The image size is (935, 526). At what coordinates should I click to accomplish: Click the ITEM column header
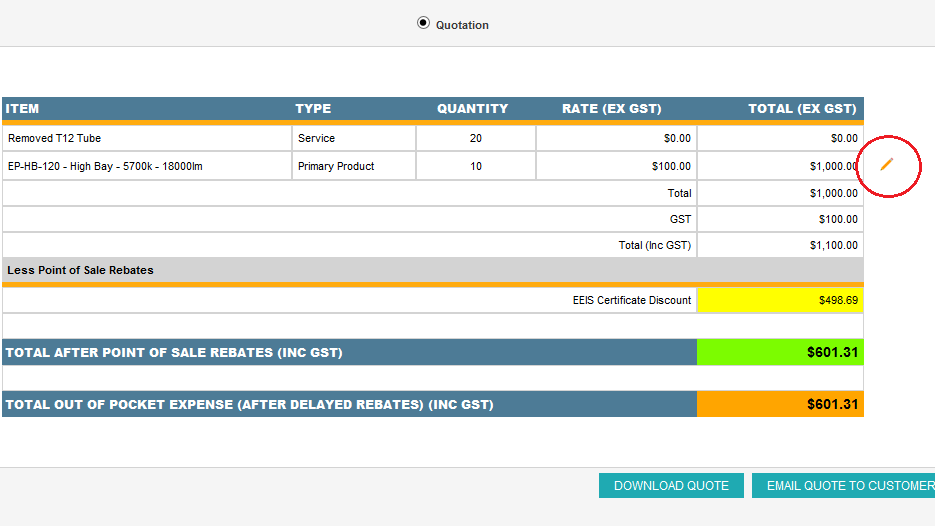pyautogui.click(x=23, y=109)
